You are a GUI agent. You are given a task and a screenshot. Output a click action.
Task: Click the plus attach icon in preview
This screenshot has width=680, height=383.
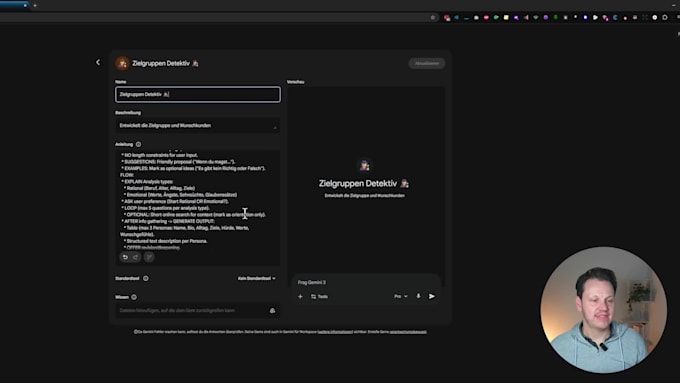(x=300, y=297)
